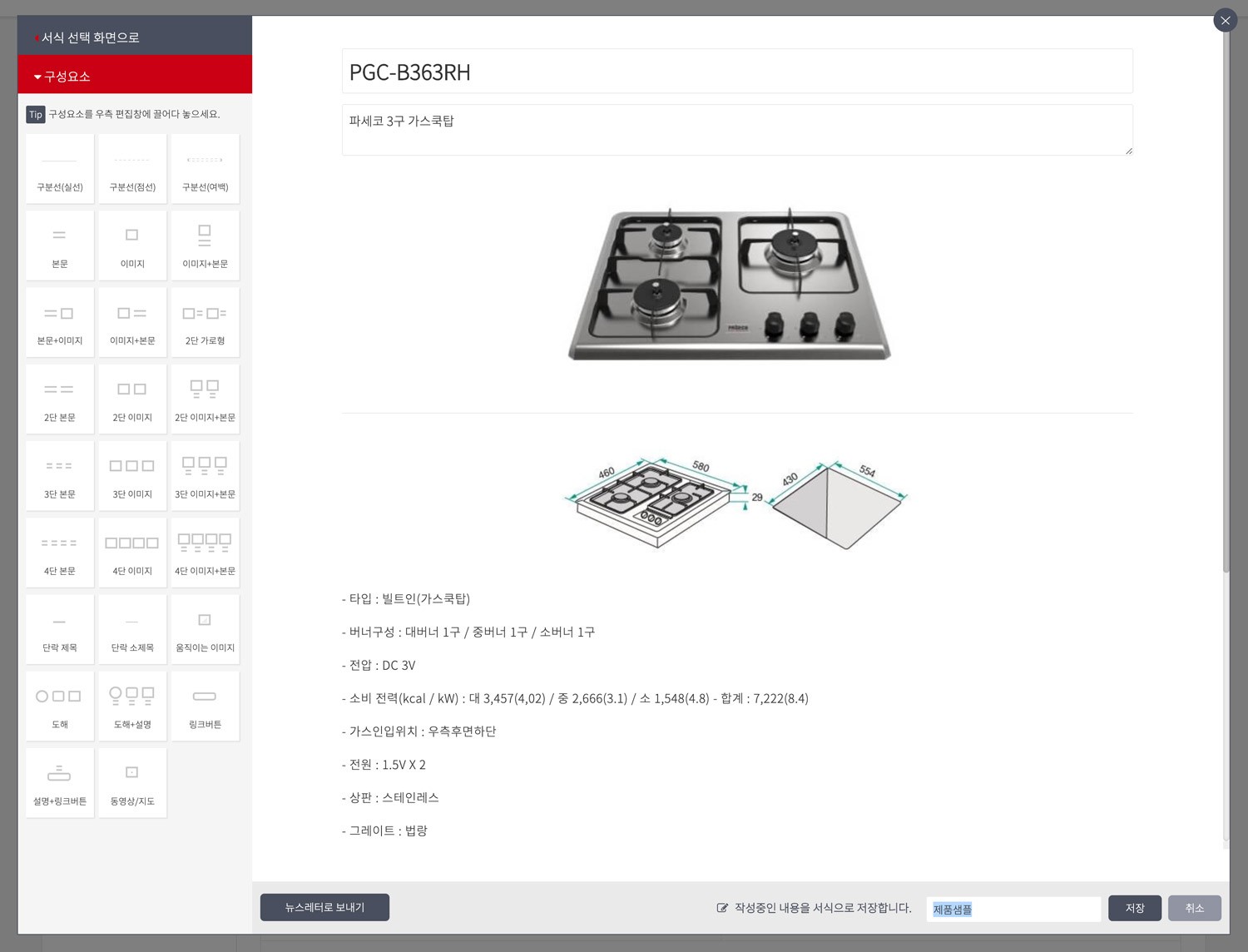Click the 설명+링크버튼 component tile

pyautogui.click(x=60, y=783)
